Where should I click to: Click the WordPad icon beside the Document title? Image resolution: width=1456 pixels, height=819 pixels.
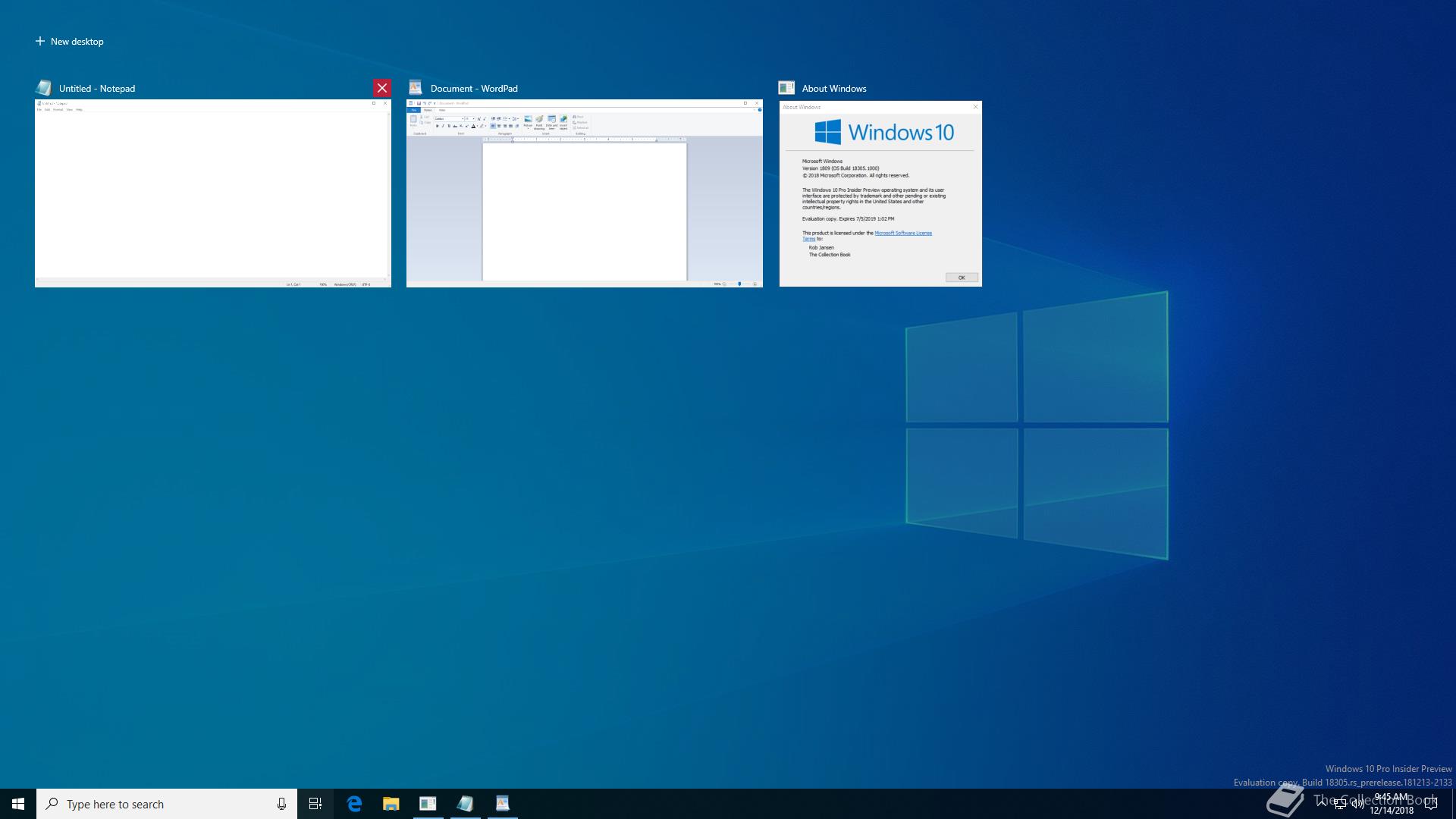[415, 88]
